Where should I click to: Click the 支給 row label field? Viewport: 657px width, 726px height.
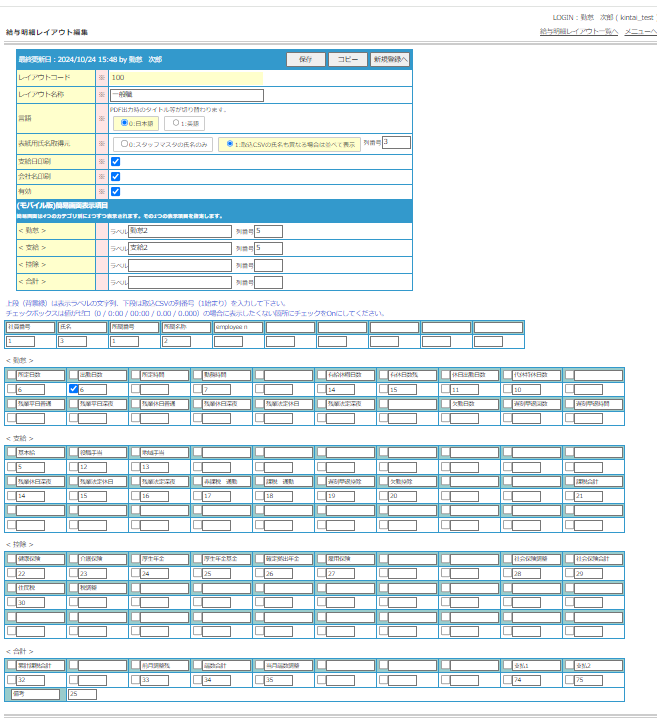pos(180,248)
